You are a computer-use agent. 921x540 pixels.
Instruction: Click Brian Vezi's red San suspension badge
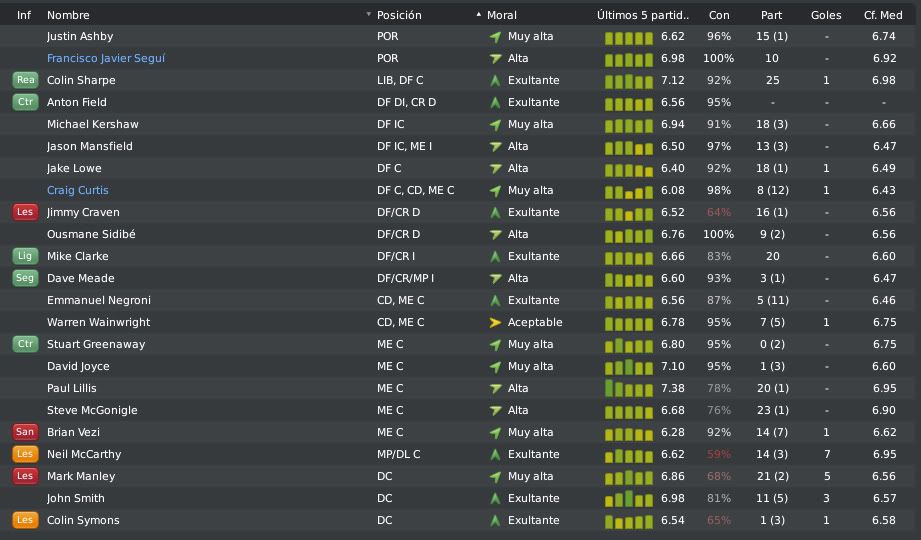pos(25,432)
